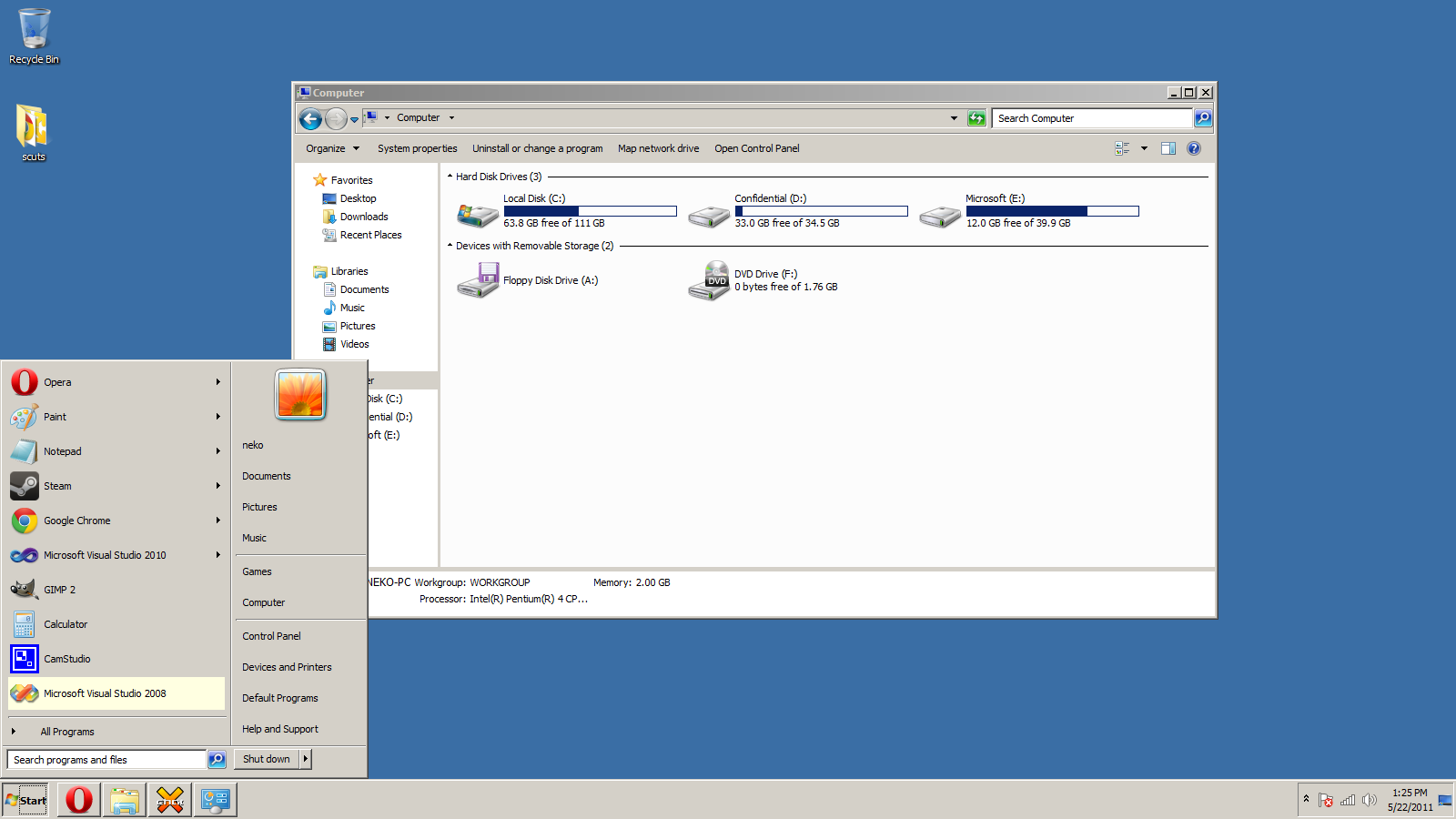
Task: Expand the Paint jump list arrow
Action: click(x=218, y=417)
